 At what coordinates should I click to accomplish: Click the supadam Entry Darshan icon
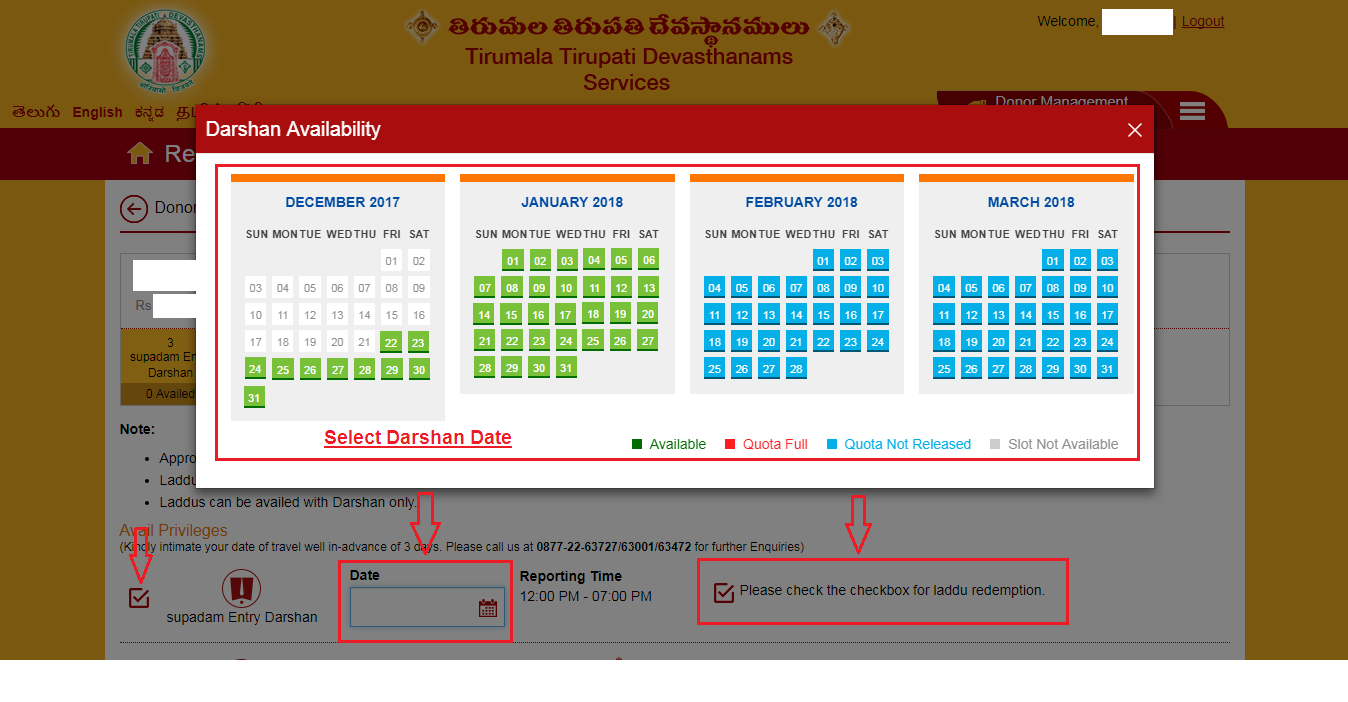(x=241, y=589)
